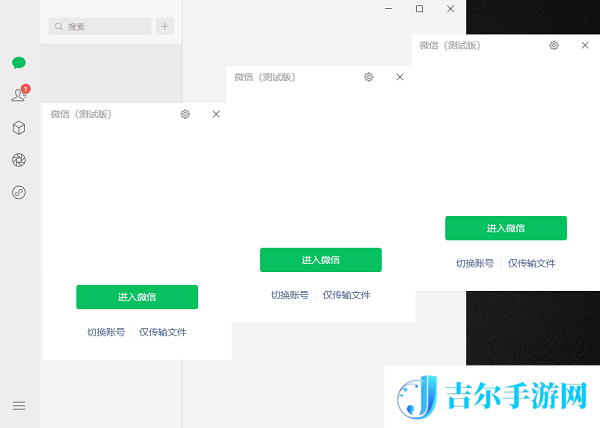Click the 微信（测试版）title of leftmost login window

coord(81,114)
